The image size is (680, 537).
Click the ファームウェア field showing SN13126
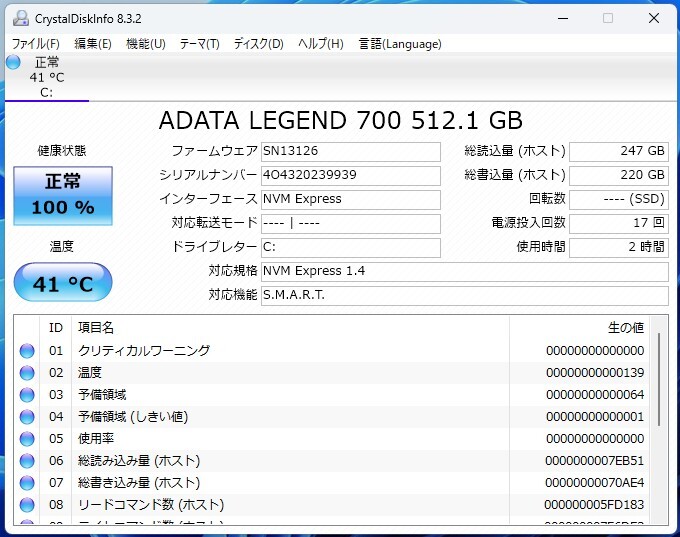[350, 151]
